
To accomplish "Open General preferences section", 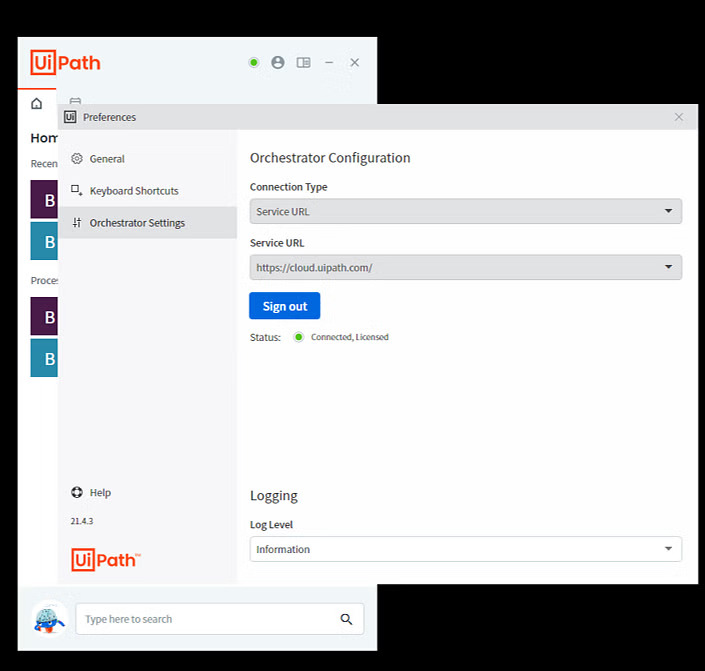I will [147, 159].
